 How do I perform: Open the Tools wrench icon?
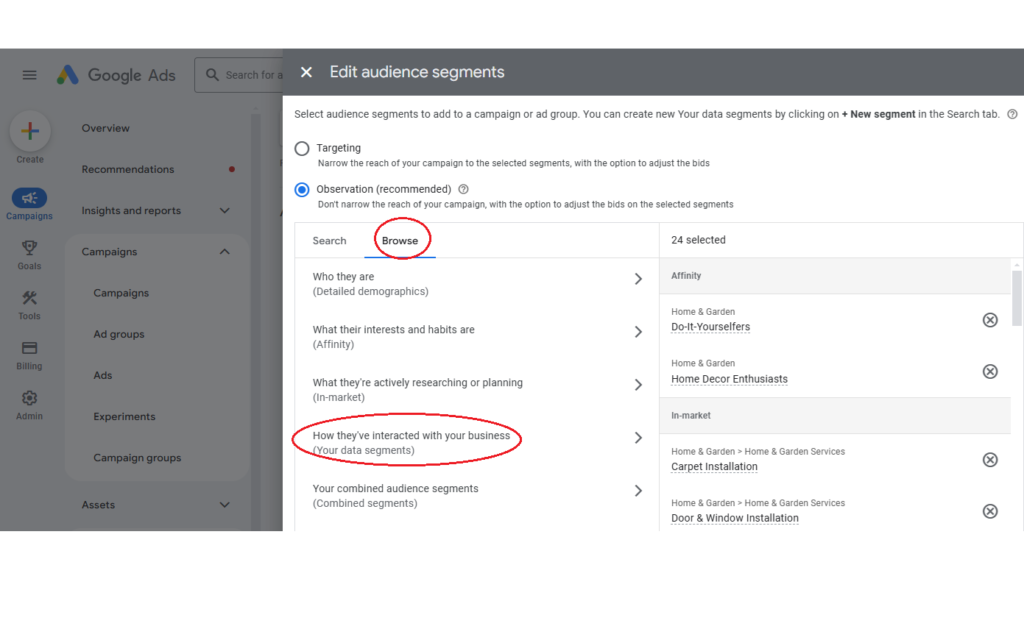(x=30, y=298)
